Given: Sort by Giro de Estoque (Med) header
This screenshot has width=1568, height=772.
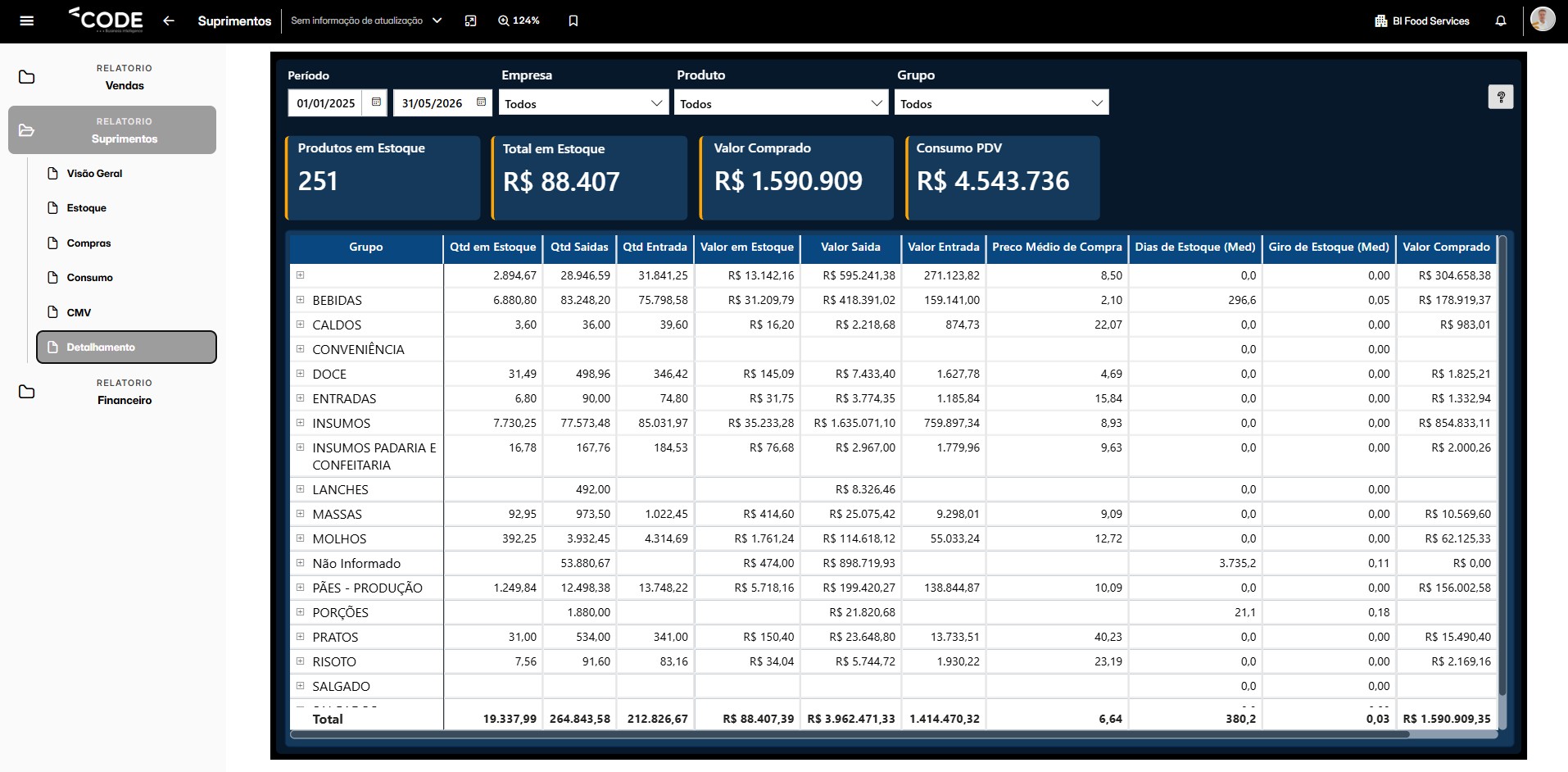Looking at the screenshot, I should point(1329,247).
